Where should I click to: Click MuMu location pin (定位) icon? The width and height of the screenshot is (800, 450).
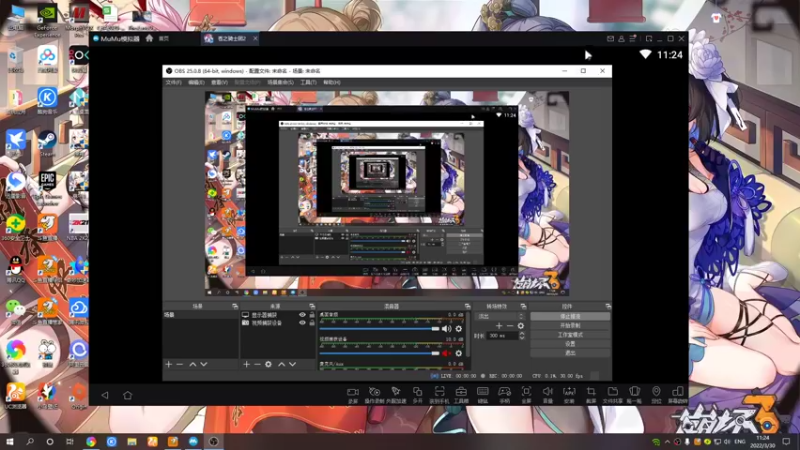coord(656,391)
